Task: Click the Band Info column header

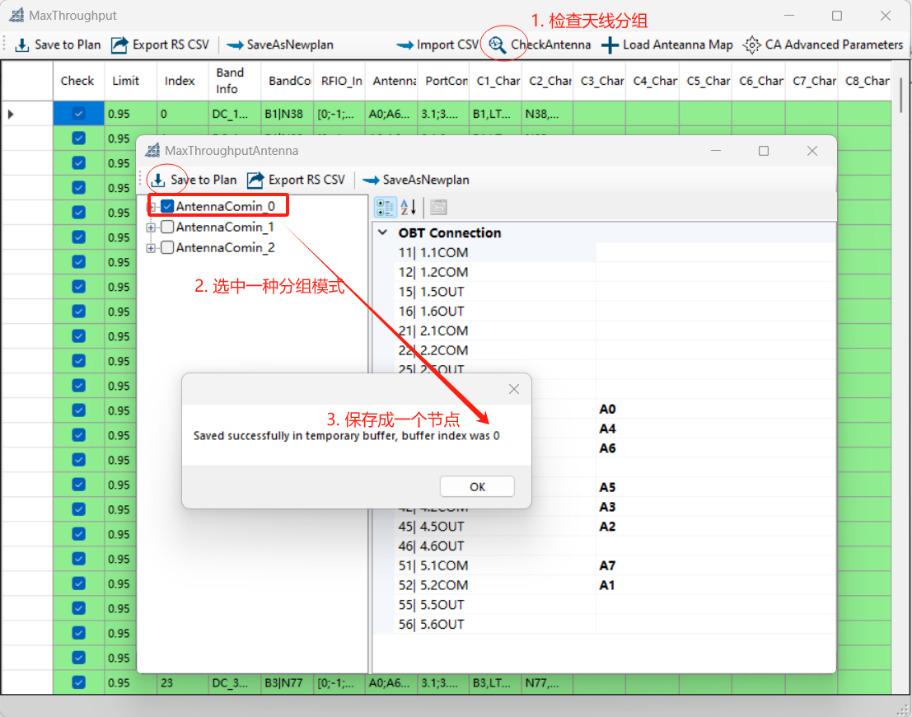Action: coord(235,81)
